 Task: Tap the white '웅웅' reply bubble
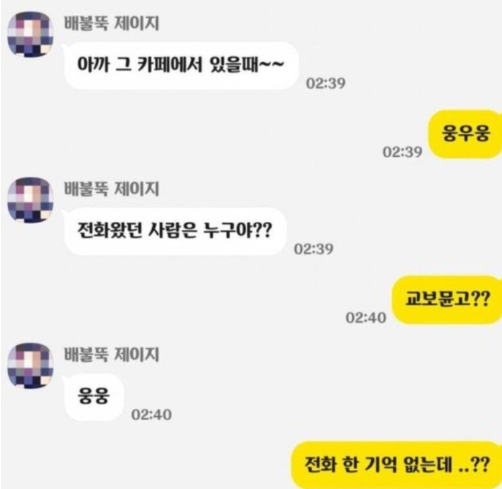(93, 397)
